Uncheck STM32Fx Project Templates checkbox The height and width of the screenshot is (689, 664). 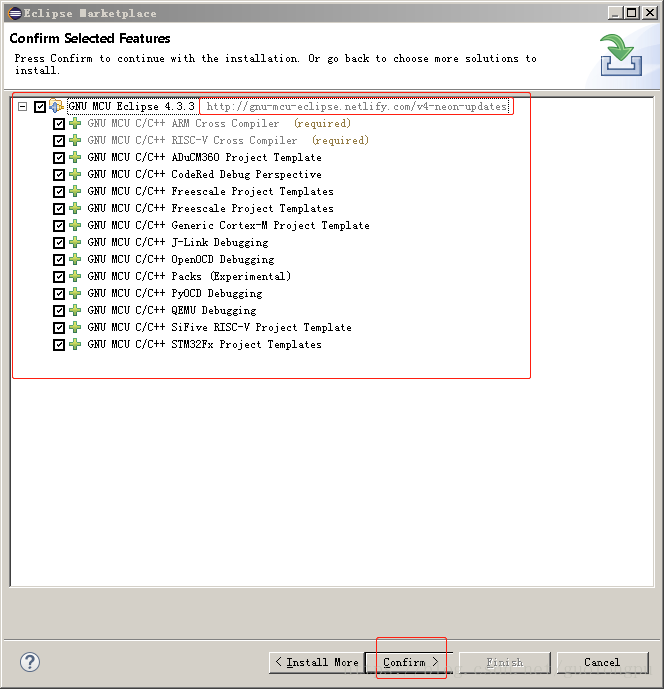point(58,345)
